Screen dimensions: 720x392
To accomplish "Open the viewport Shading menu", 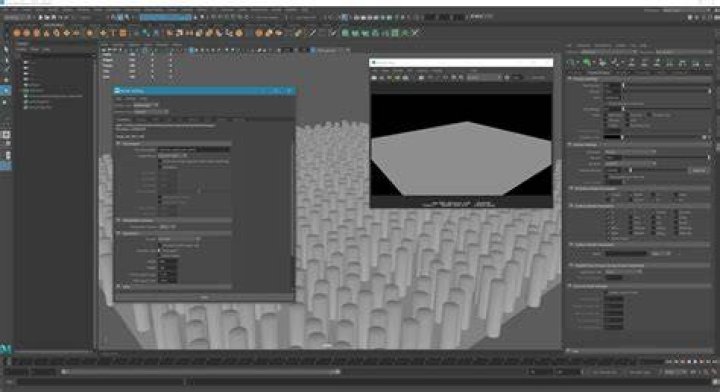I will tap(118, 45).
